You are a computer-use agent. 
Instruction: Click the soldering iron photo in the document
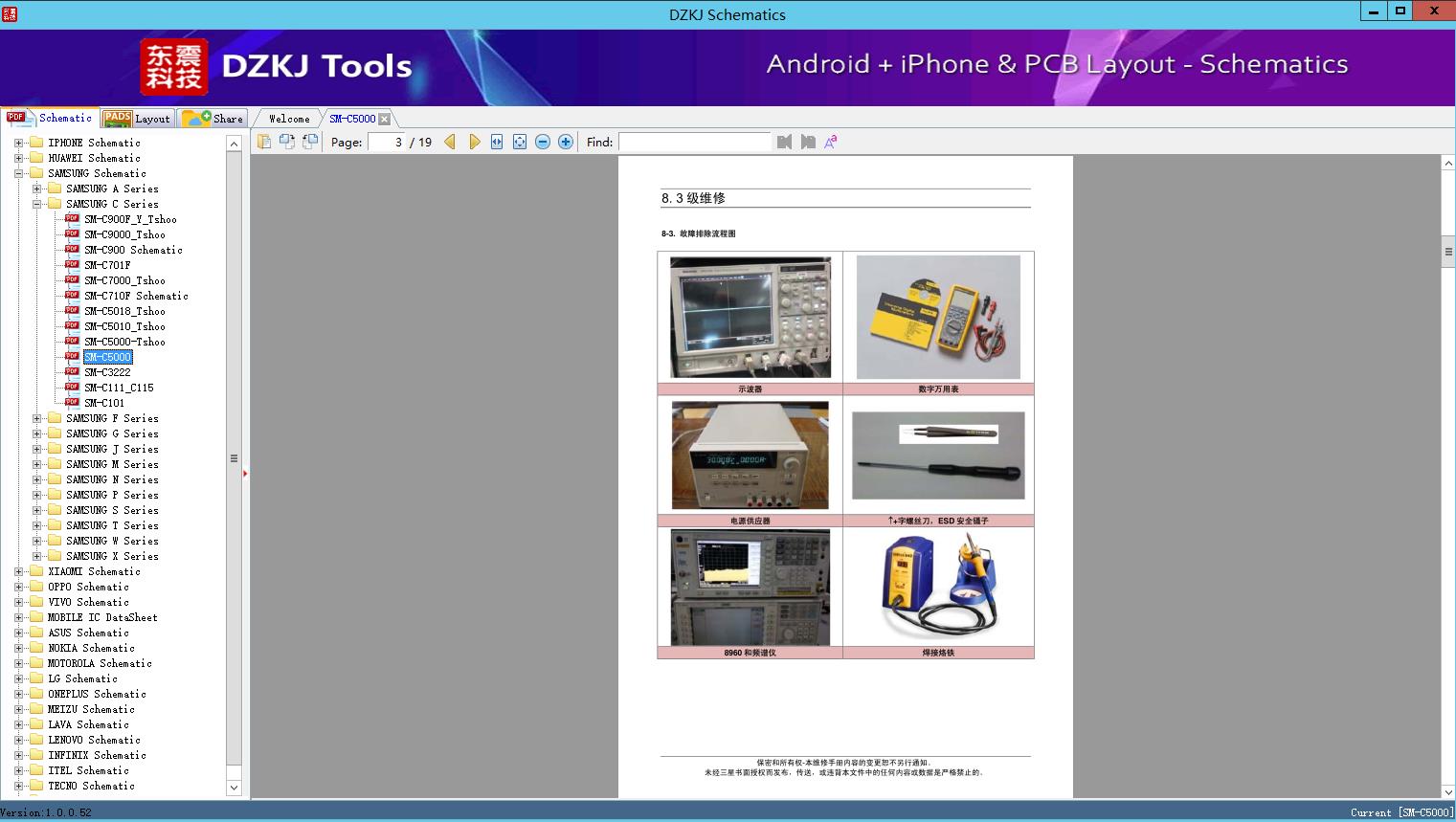coord(938,586)
